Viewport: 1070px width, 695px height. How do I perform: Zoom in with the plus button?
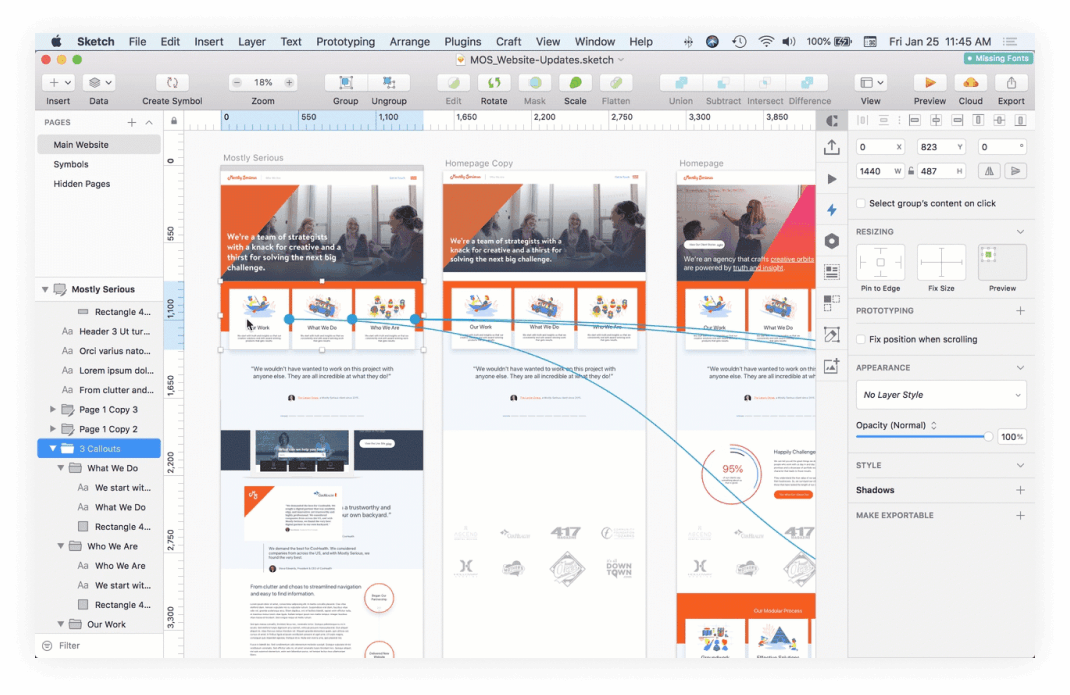289,83
